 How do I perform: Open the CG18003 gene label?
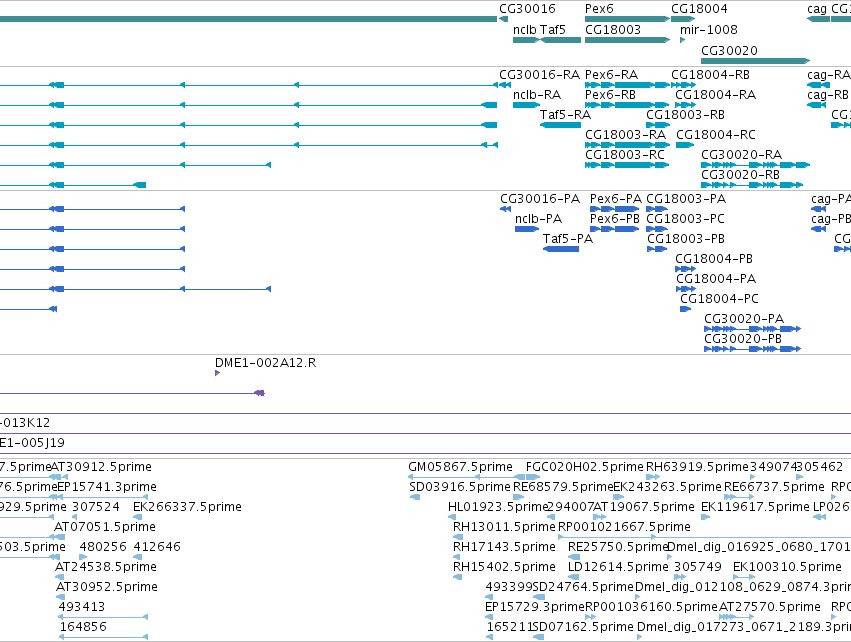613,29
